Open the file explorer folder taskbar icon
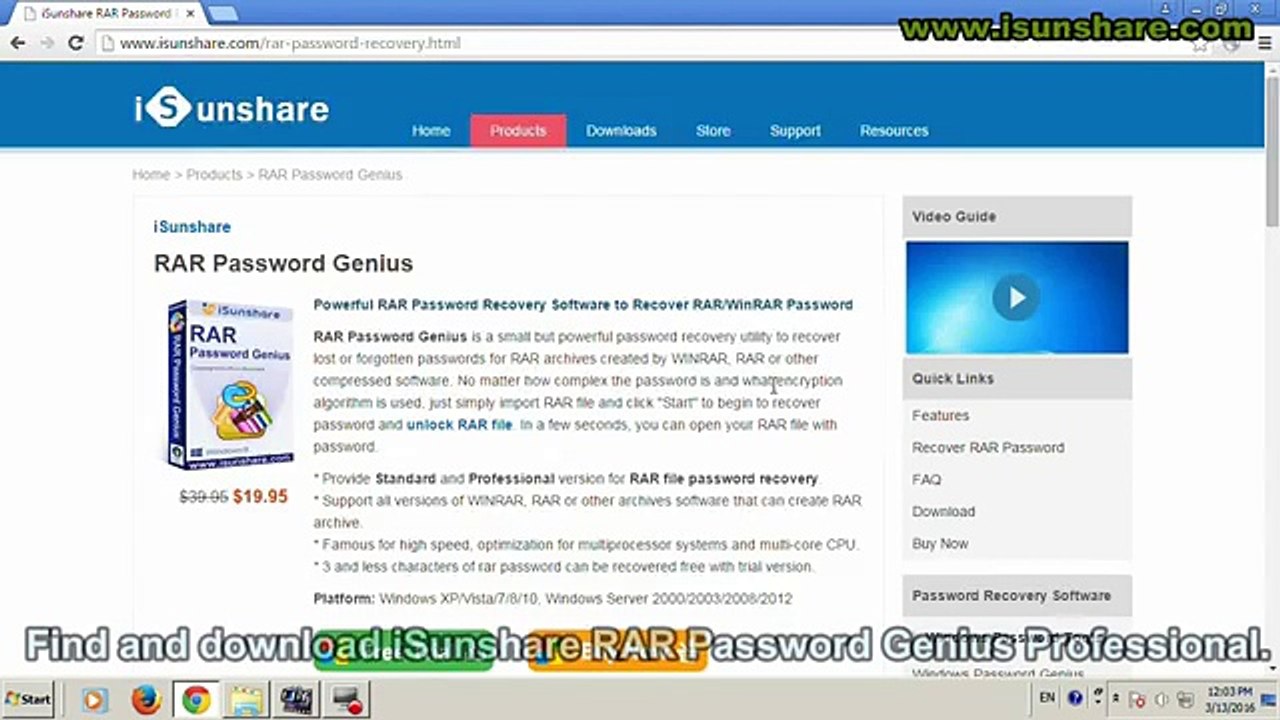Screen dimensions: 1280x720 tap(244, 700)
